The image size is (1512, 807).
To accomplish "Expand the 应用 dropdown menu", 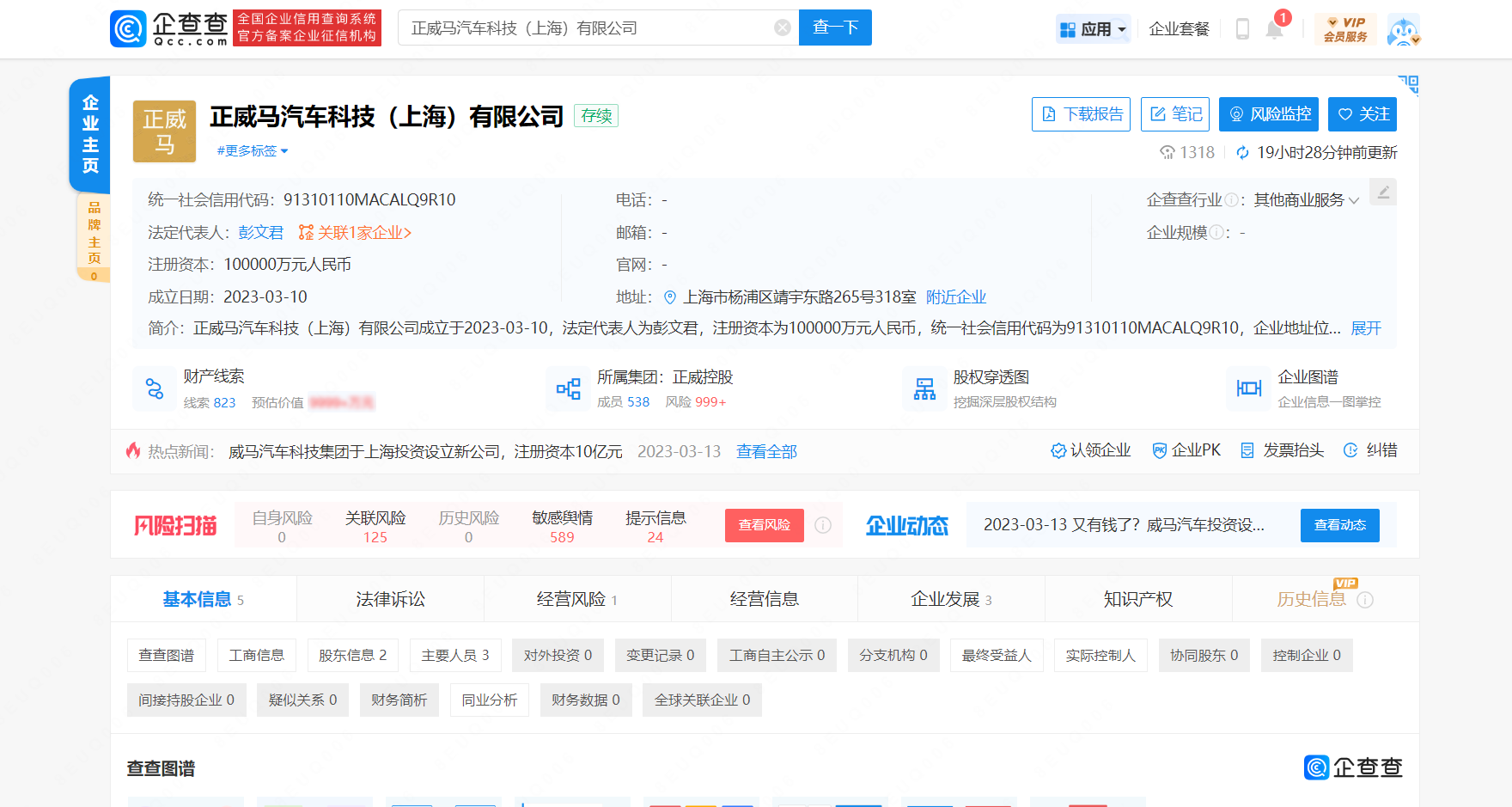I will point(1093,29).
